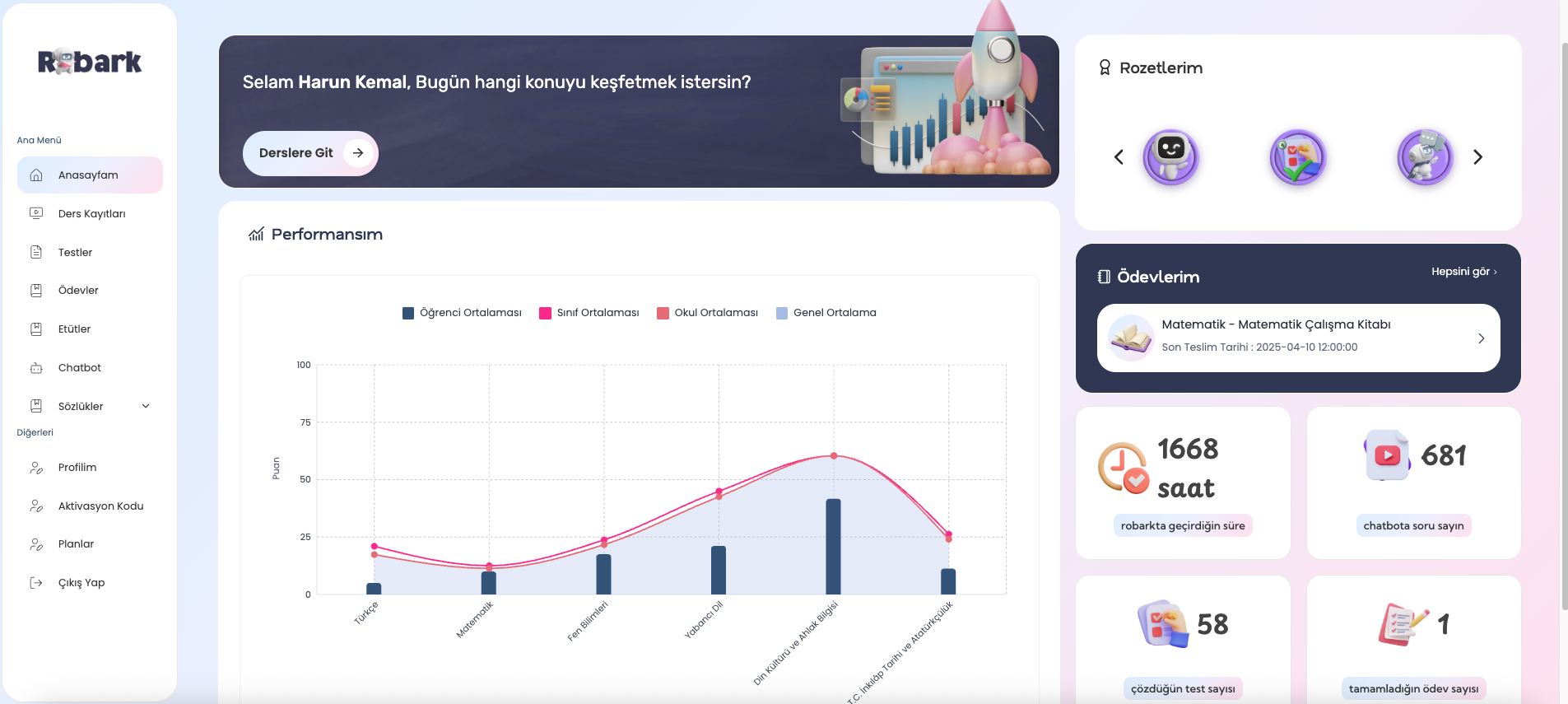The image size is (1568, 704).
Task: Click the Aktivasyon Kodu icon
Action: tap(36, 506)
